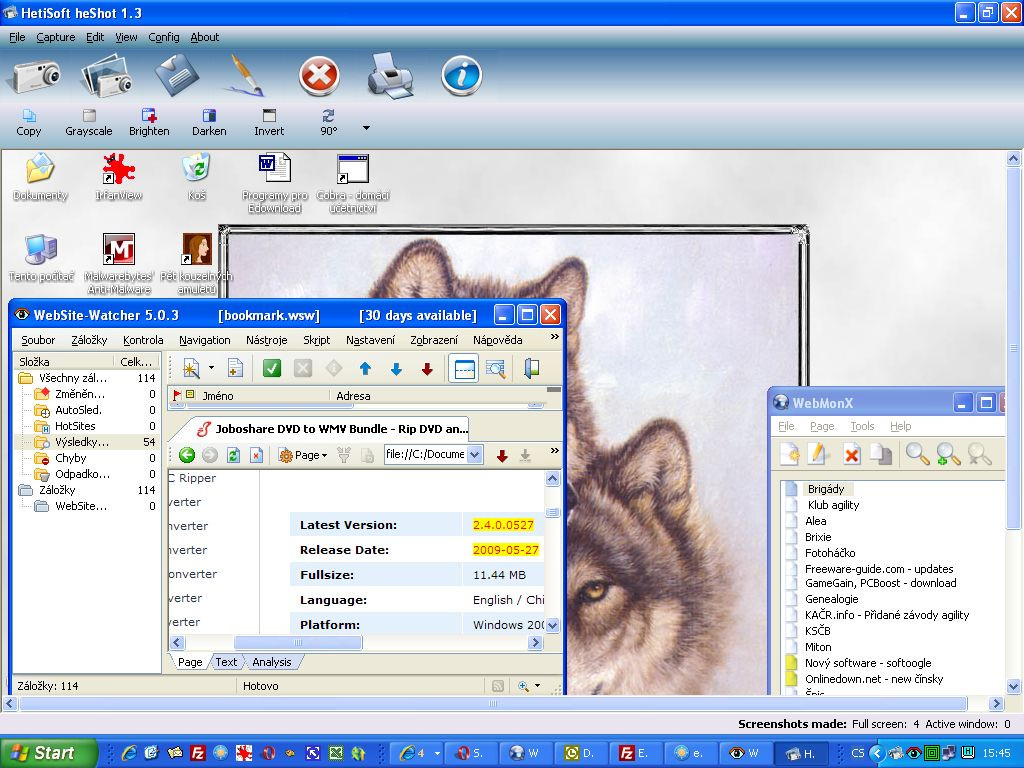Click the blue down arrow in WebSite-Watcher
The height and width of the screenshot is (768, 1024).
(396, 369)
